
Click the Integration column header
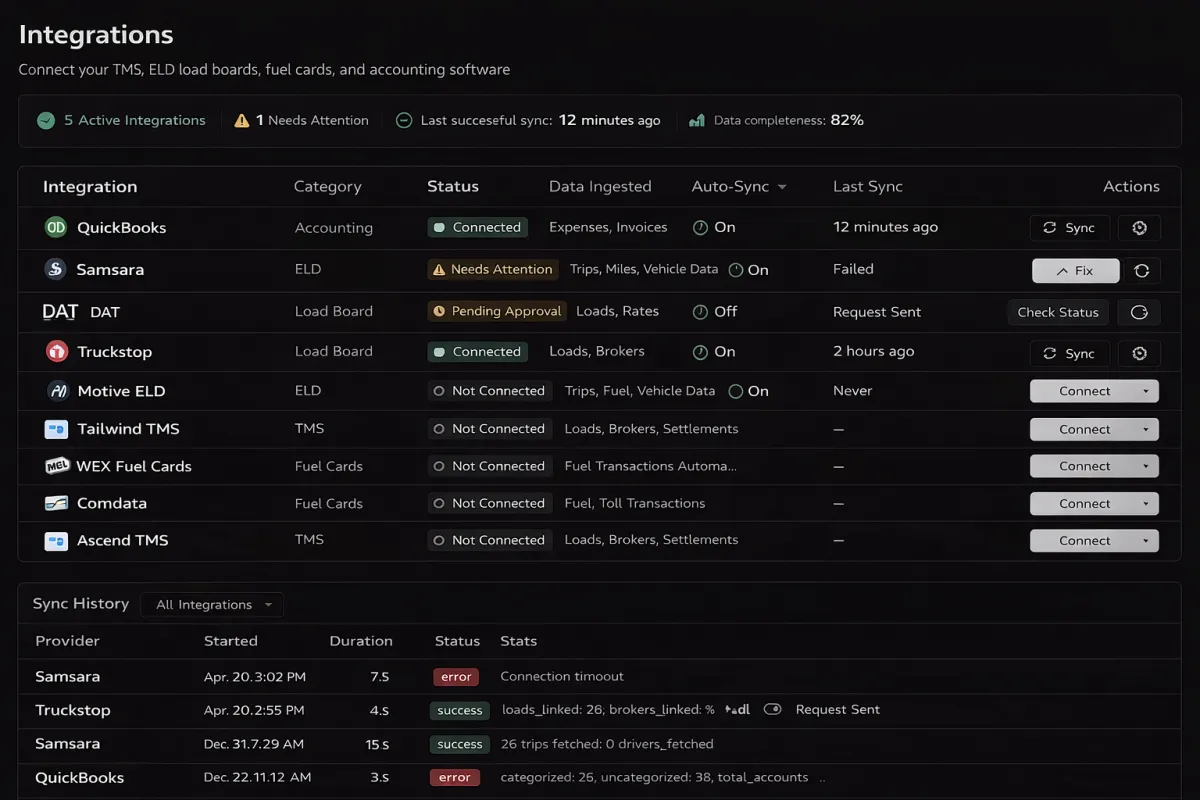pos(90,187)
